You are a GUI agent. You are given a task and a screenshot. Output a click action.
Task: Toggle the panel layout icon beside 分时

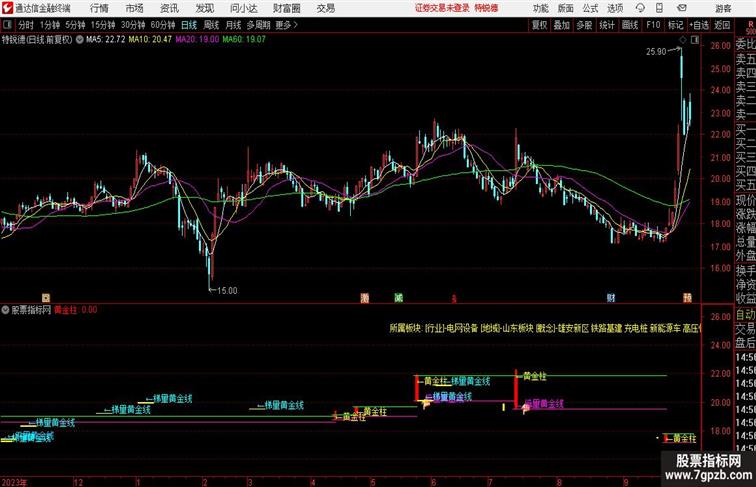click(7, 25)
